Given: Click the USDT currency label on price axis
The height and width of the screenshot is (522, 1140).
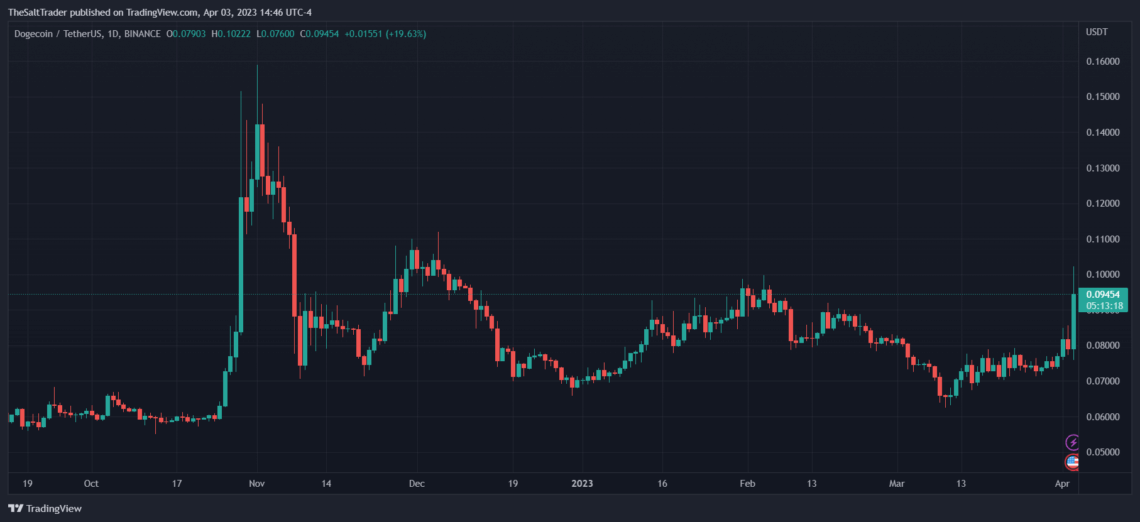Looking at the screenshot, I should 1095,32.
